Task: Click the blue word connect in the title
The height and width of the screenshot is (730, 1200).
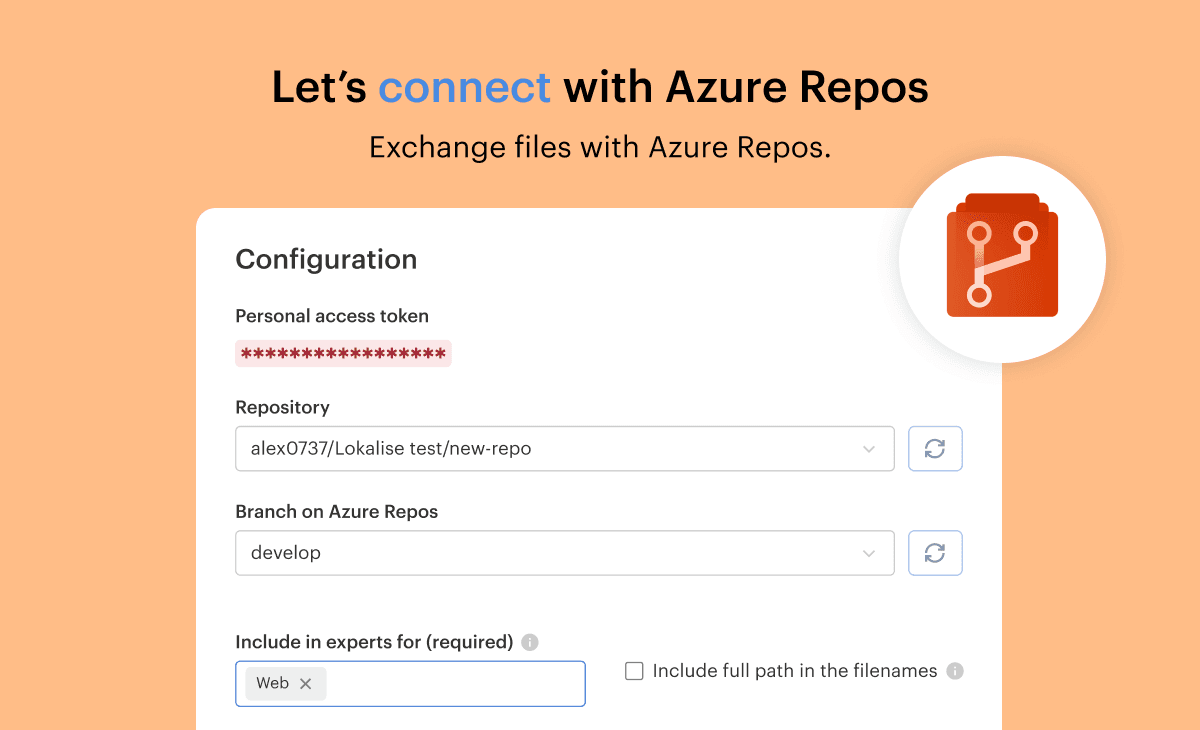Action: click(464, 88)
